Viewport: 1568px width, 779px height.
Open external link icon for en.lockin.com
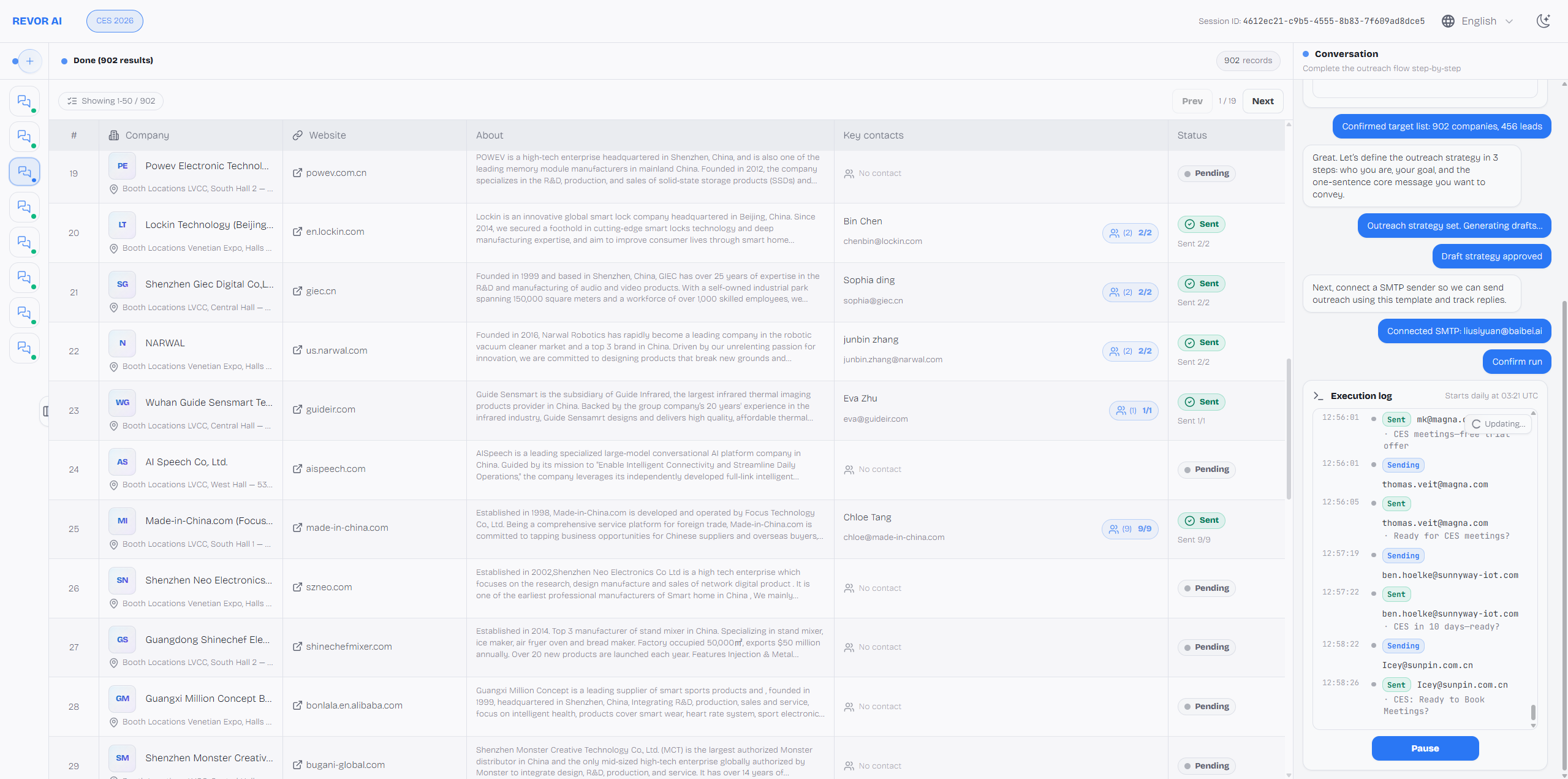[297, 232]
